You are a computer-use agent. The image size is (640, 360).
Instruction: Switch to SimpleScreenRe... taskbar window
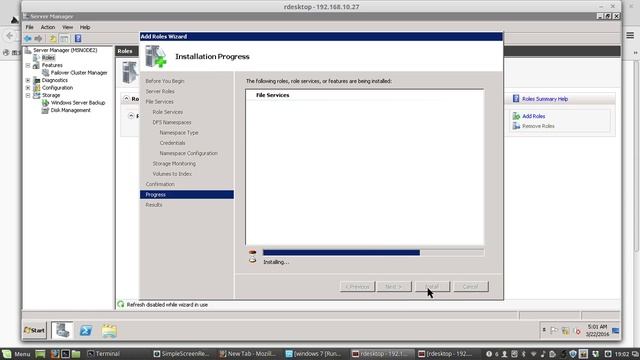pyautogui.click(x=181, y=354)
